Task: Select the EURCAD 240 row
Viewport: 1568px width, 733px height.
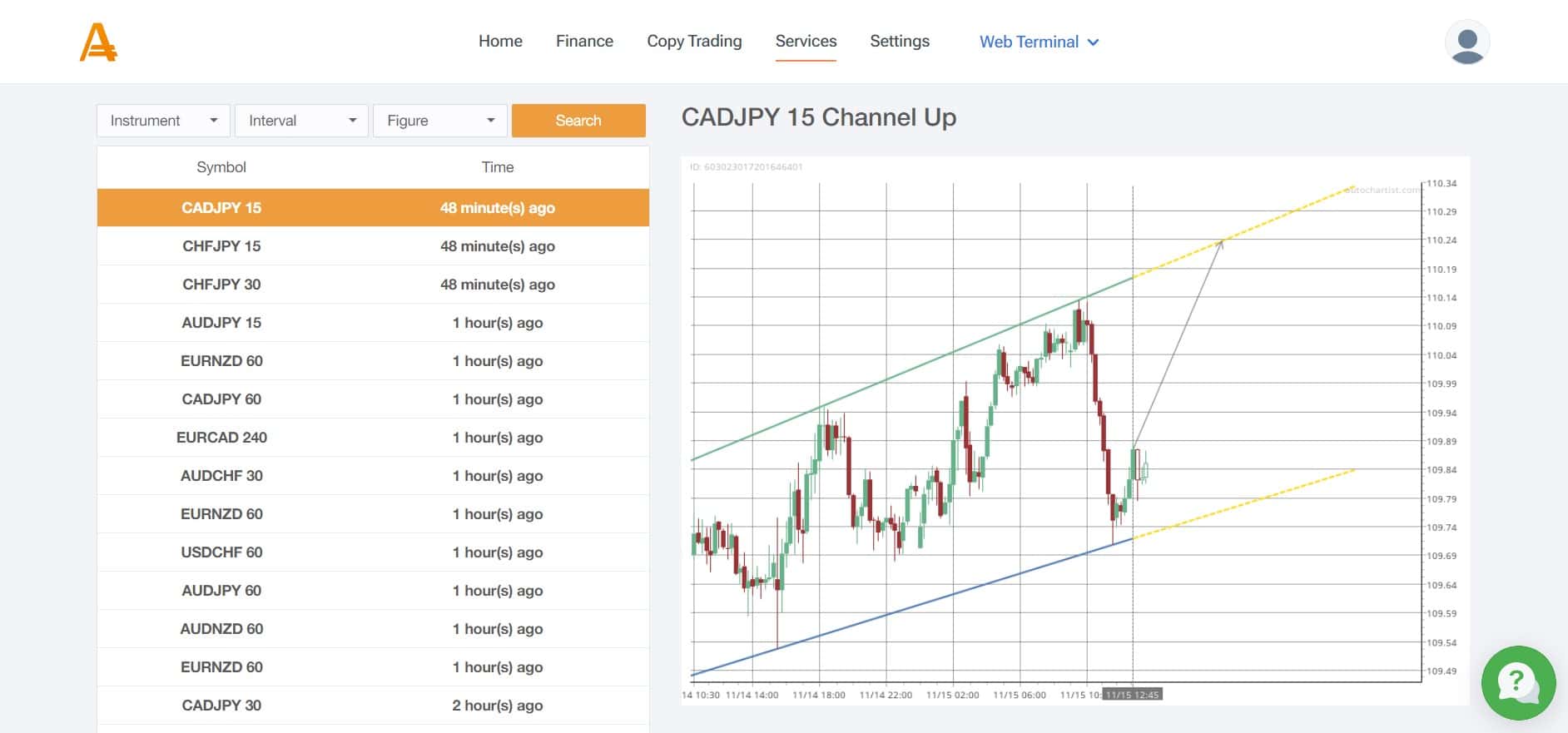Action: coord(373,438)
